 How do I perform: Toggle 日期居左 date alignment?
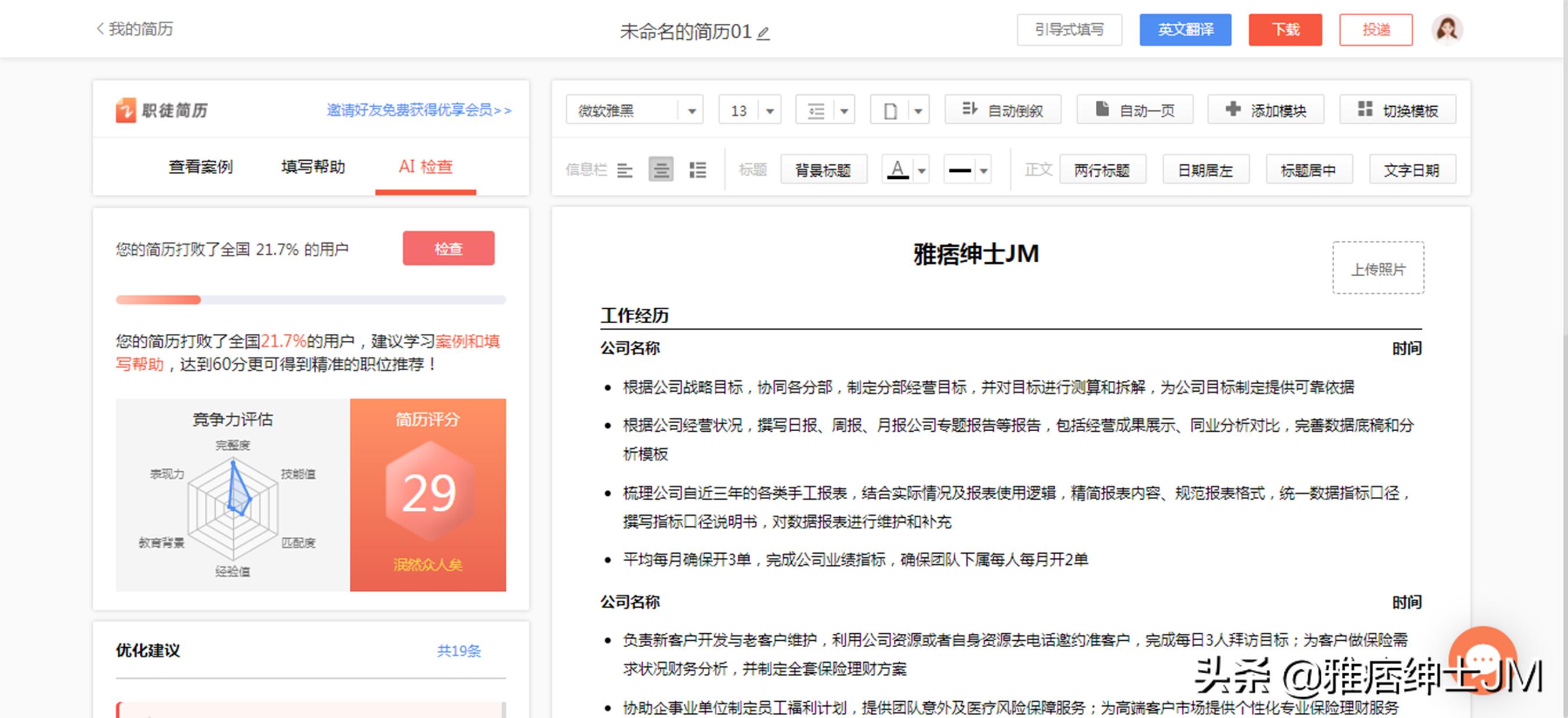(x=1206, y=170)
